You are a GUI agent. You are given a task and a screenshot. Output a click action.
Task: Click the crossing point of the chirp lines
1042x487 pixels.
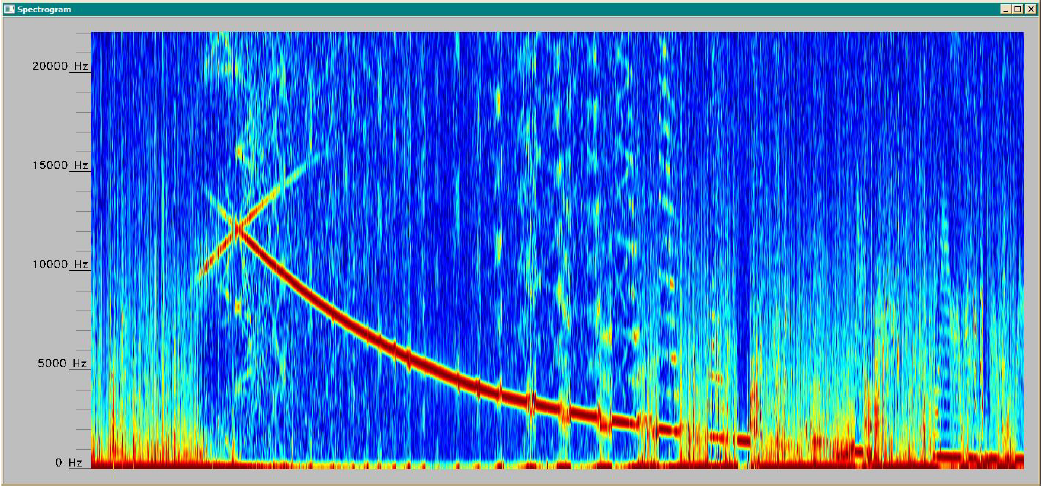pos(237,229)
